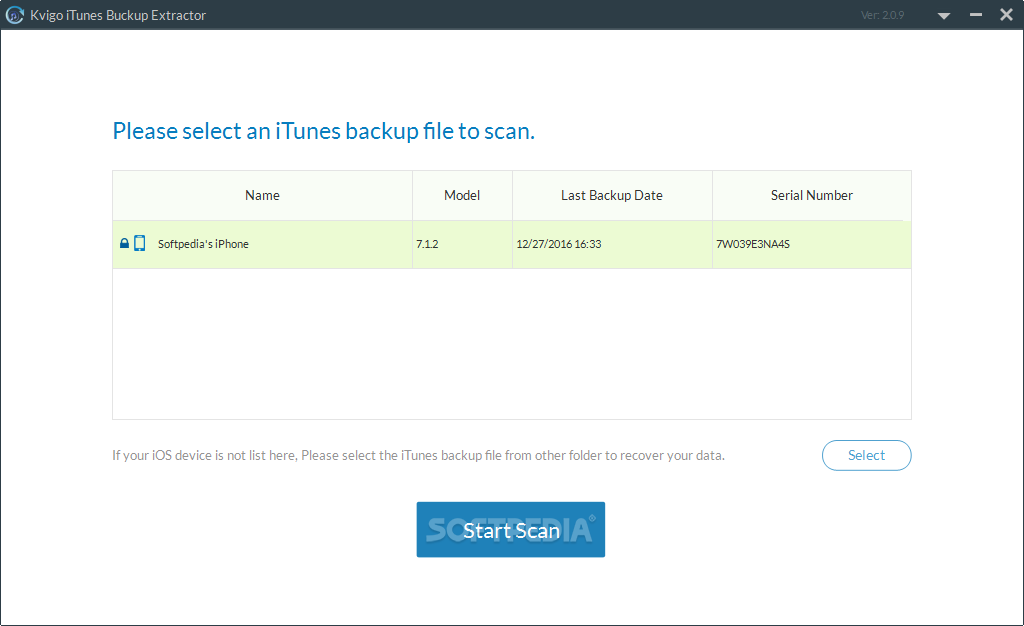Click the lock icon on Softpedia's iPhone row
The image size is (1024, 626).
click(x=124, y=243)
